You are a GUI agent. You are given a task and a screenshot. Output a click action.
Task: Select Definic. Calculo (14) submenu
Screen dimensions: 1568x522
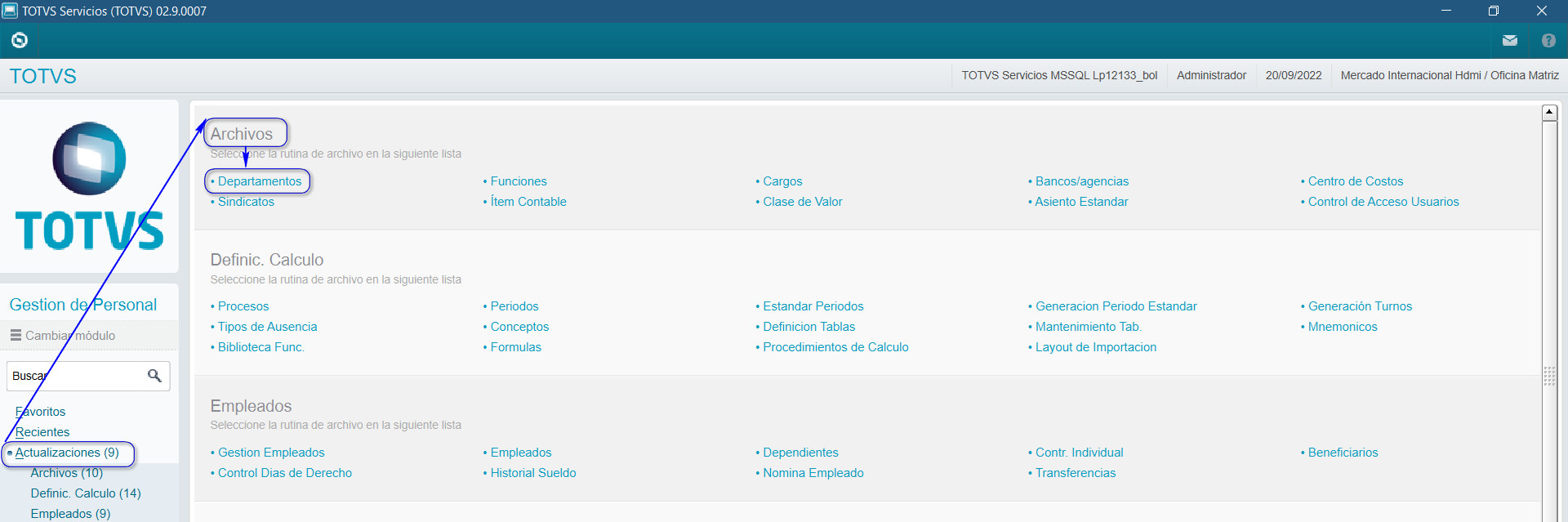[x=86, y=493]
